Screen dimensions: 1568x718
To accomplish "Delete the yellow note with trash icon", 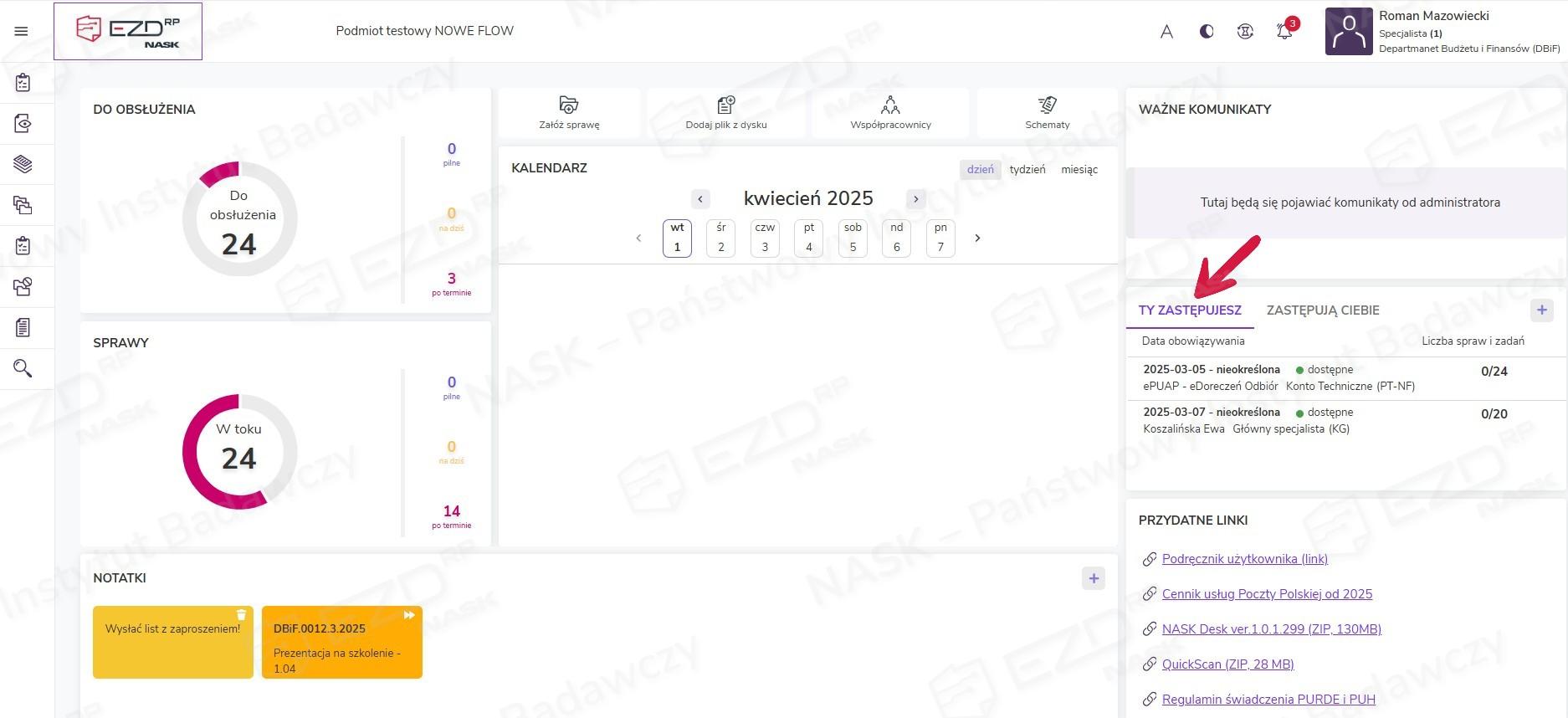I will tap(241, 615).
